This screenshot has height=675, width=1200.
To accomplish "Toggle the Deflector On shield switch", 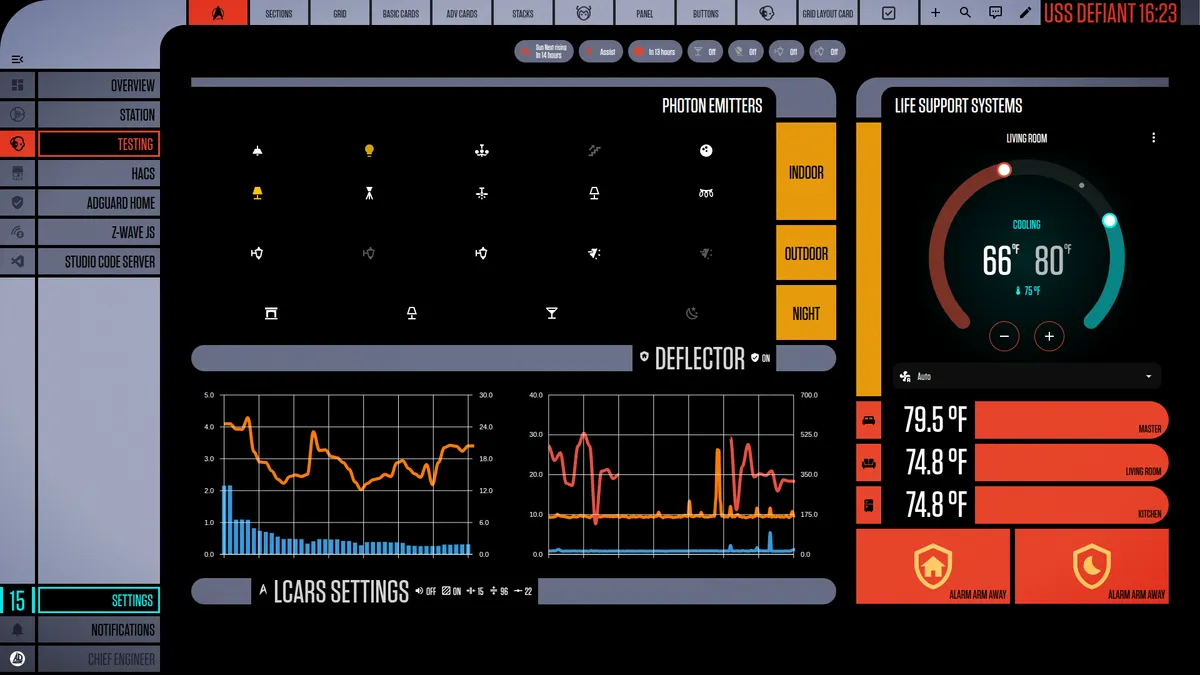I will click(760, 358).
